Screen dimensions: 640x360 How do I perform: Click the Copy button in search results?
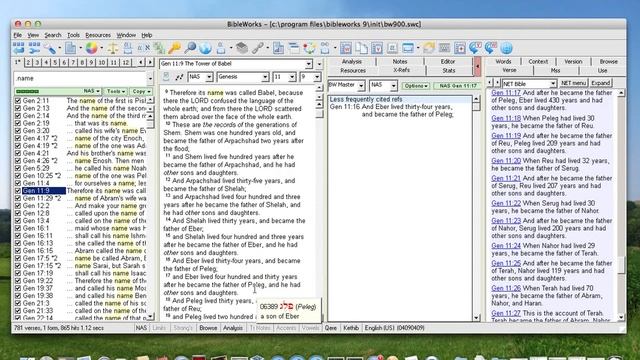(x=142, y=91)
